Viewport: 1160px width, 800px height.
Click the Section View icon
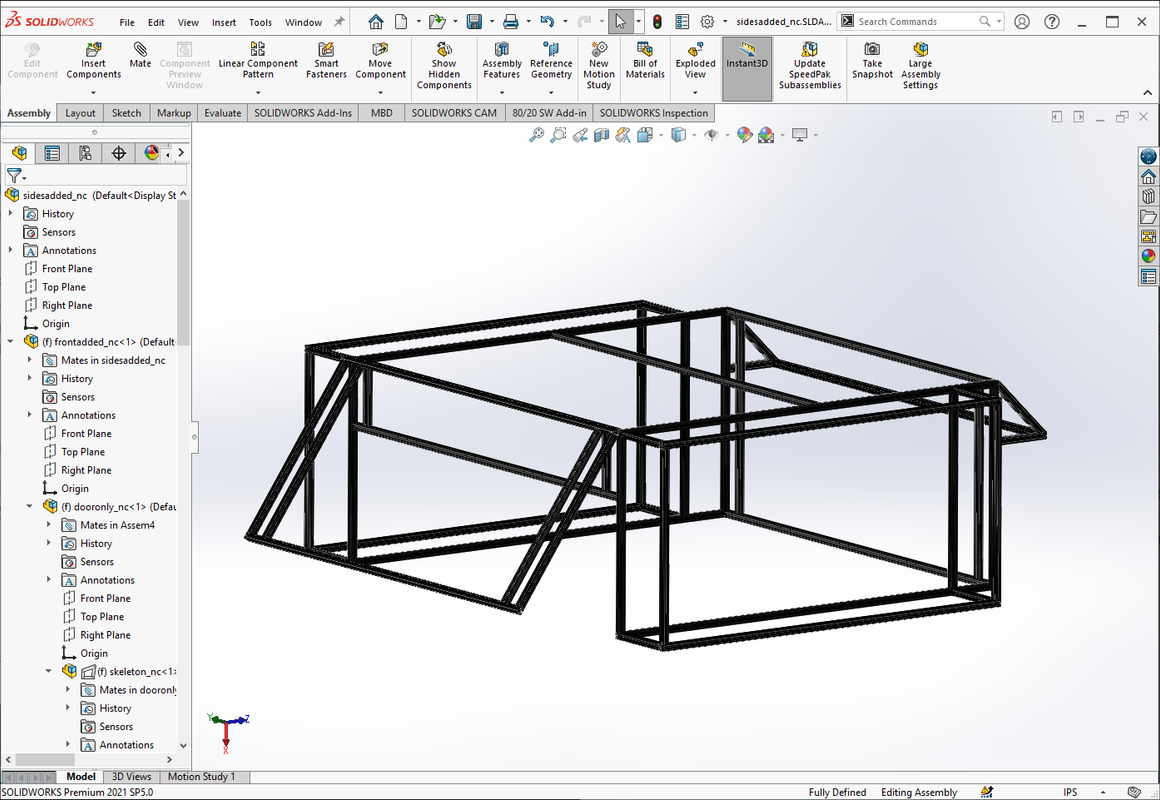click(601, 135)
